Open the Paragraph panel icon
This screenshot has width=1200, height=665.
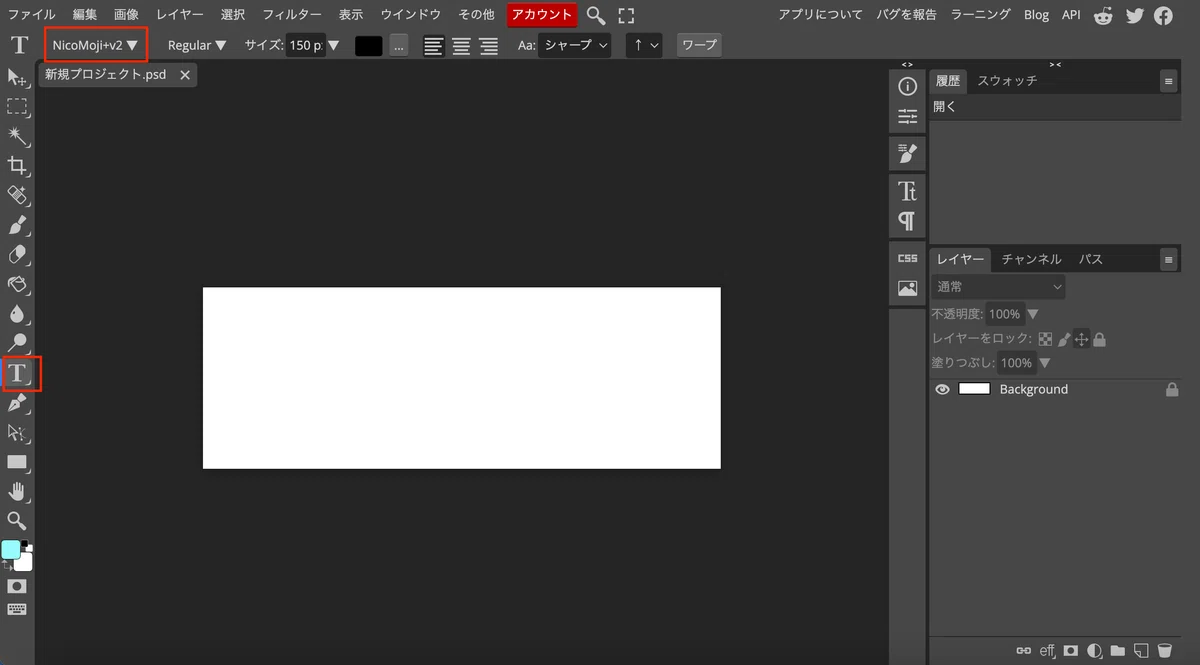coord(907,220)
